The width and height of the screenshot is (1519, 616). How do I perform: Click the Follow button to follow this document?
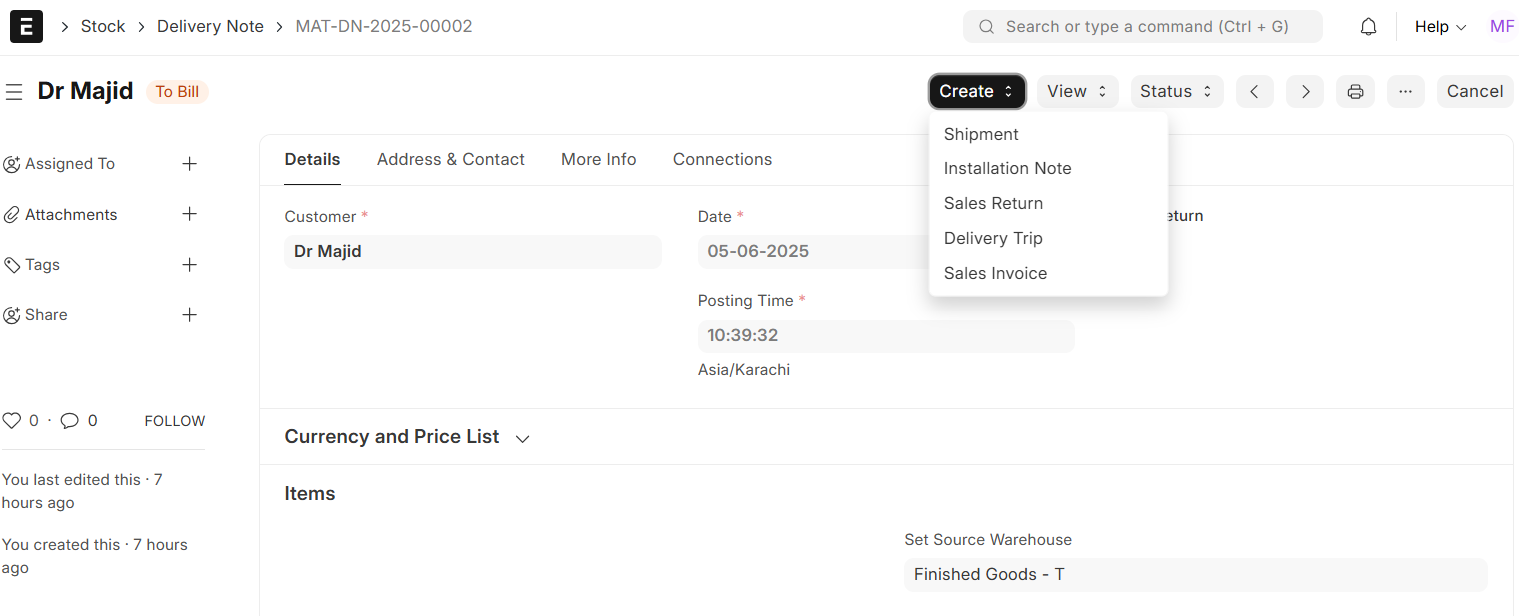(x=174, y=420)
